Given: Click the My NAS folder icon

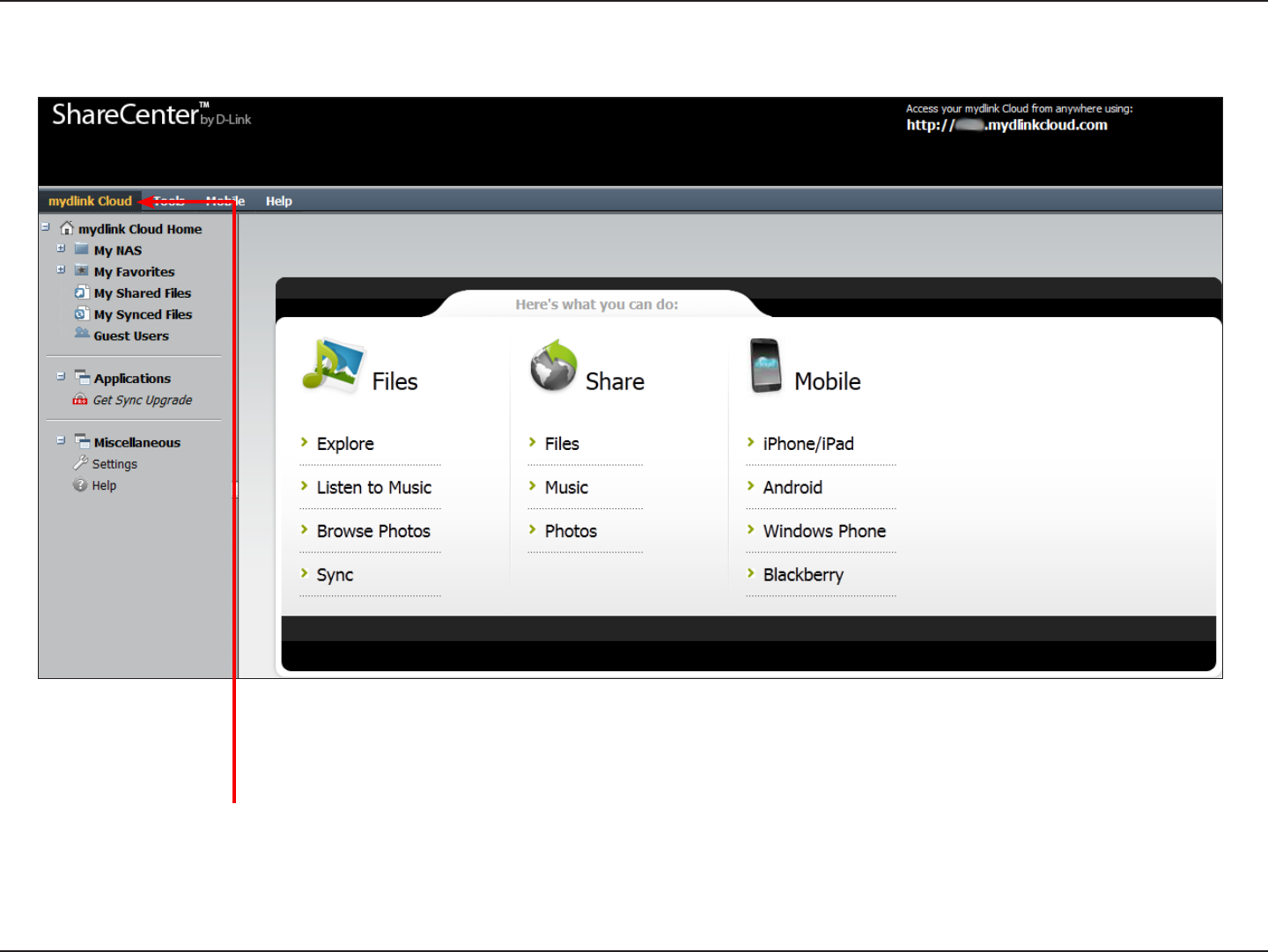Looking at the screenshot, I should coord(82,249).
